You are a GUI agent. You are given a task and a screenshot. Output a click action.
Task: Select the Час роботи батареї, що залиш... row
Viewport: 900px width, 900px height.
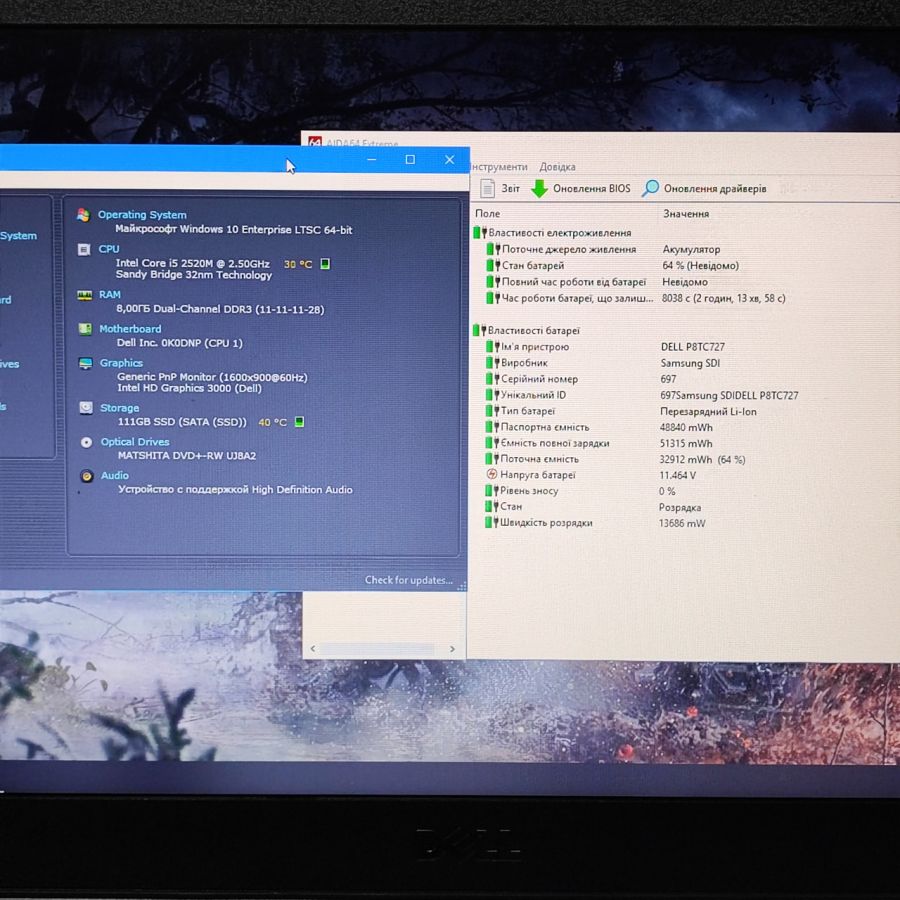point(636,298)
